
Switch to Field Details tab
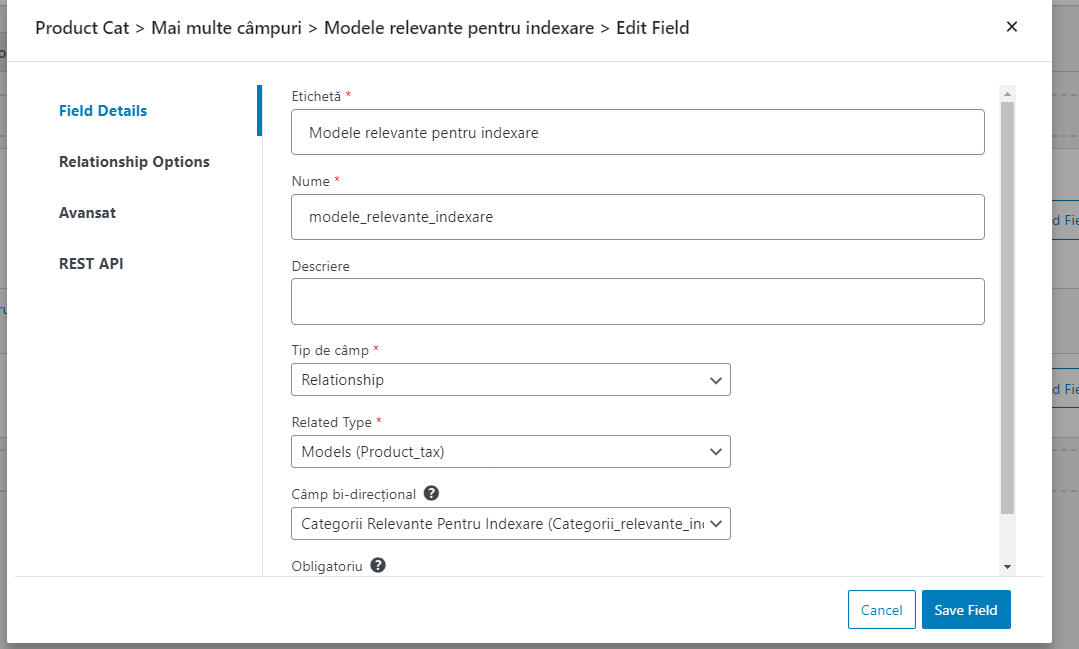[103, 111]
